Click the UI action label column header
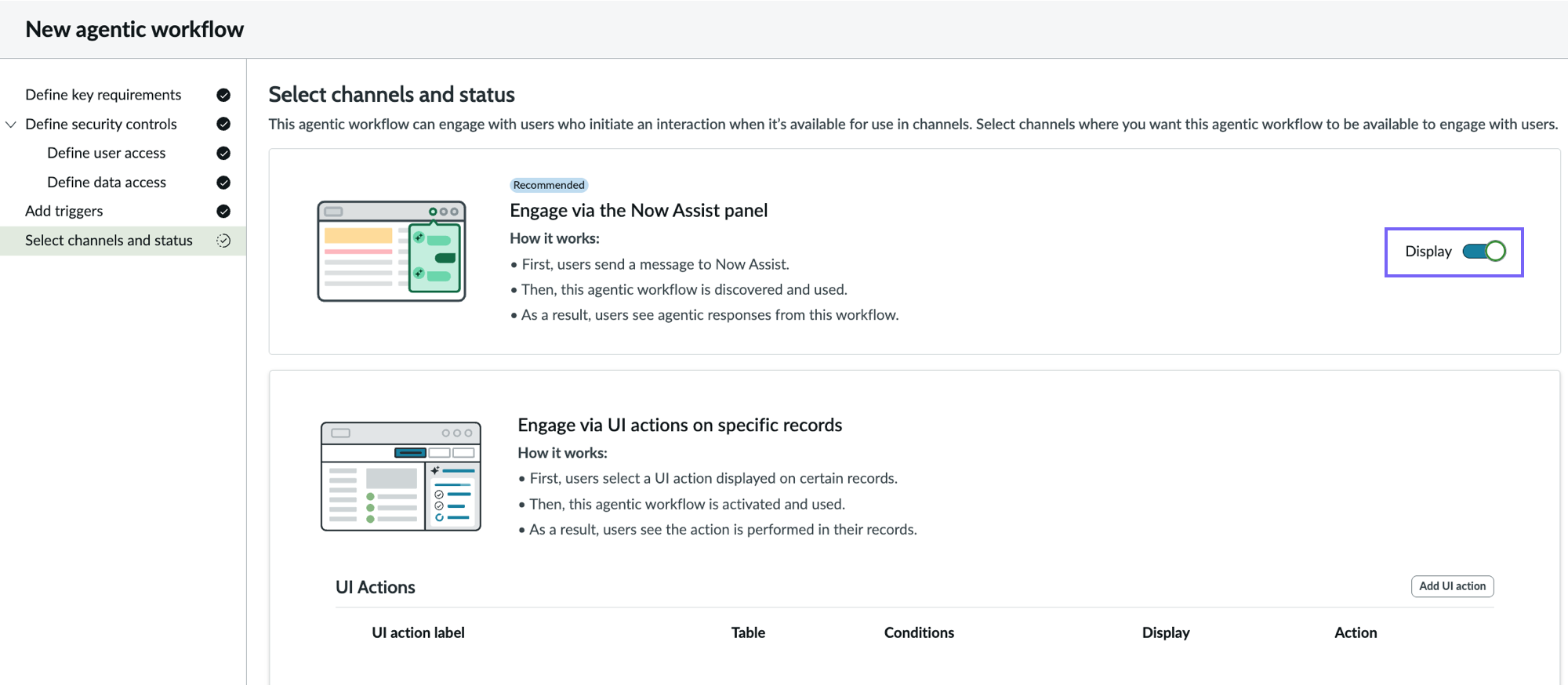 click(x=418, y=632)
